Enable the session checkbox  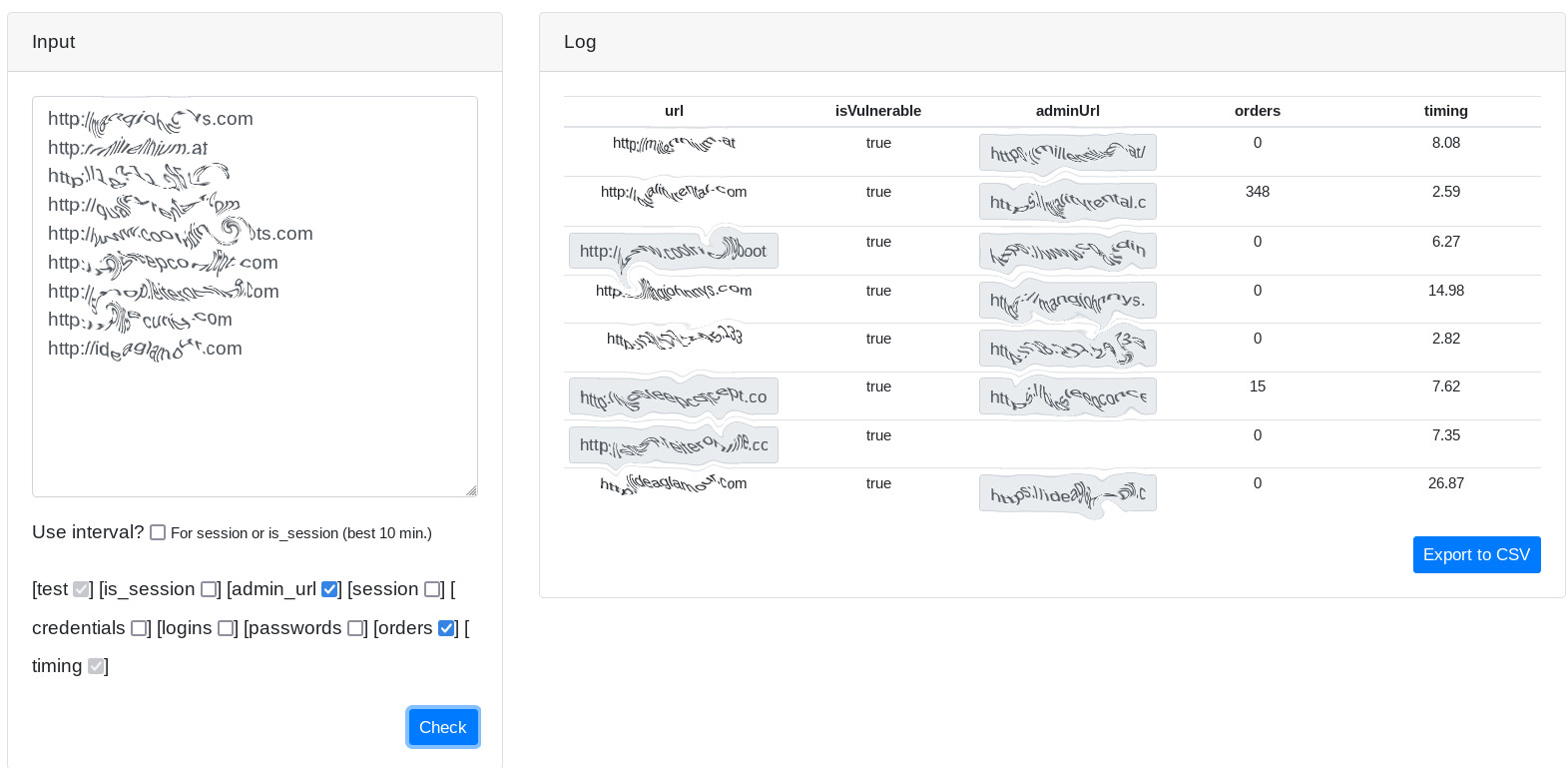point(432,589)
